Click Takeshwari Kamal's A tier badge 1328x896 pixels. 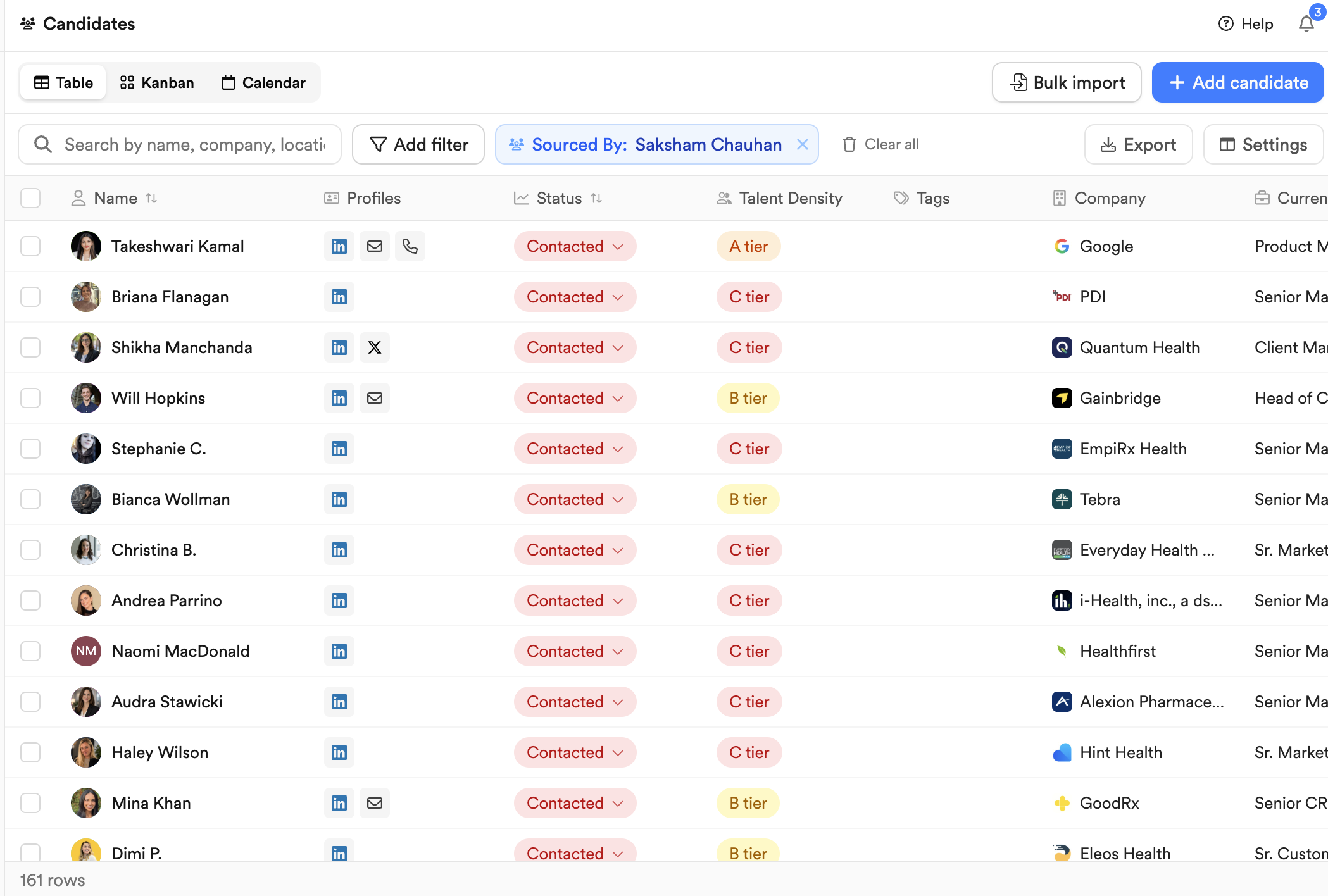coord(749,246)
